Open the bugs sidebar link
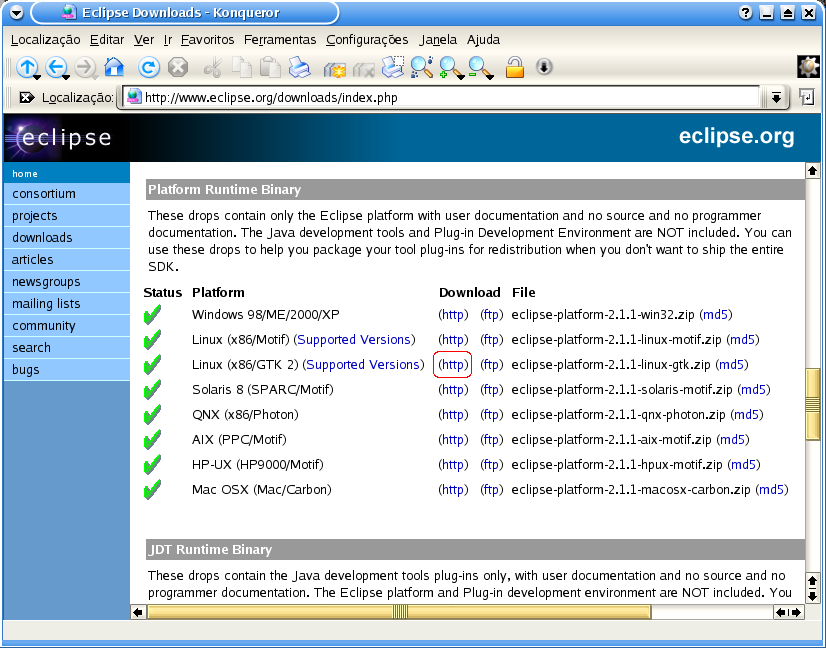826x648 pixels. (x=67, y=370)
